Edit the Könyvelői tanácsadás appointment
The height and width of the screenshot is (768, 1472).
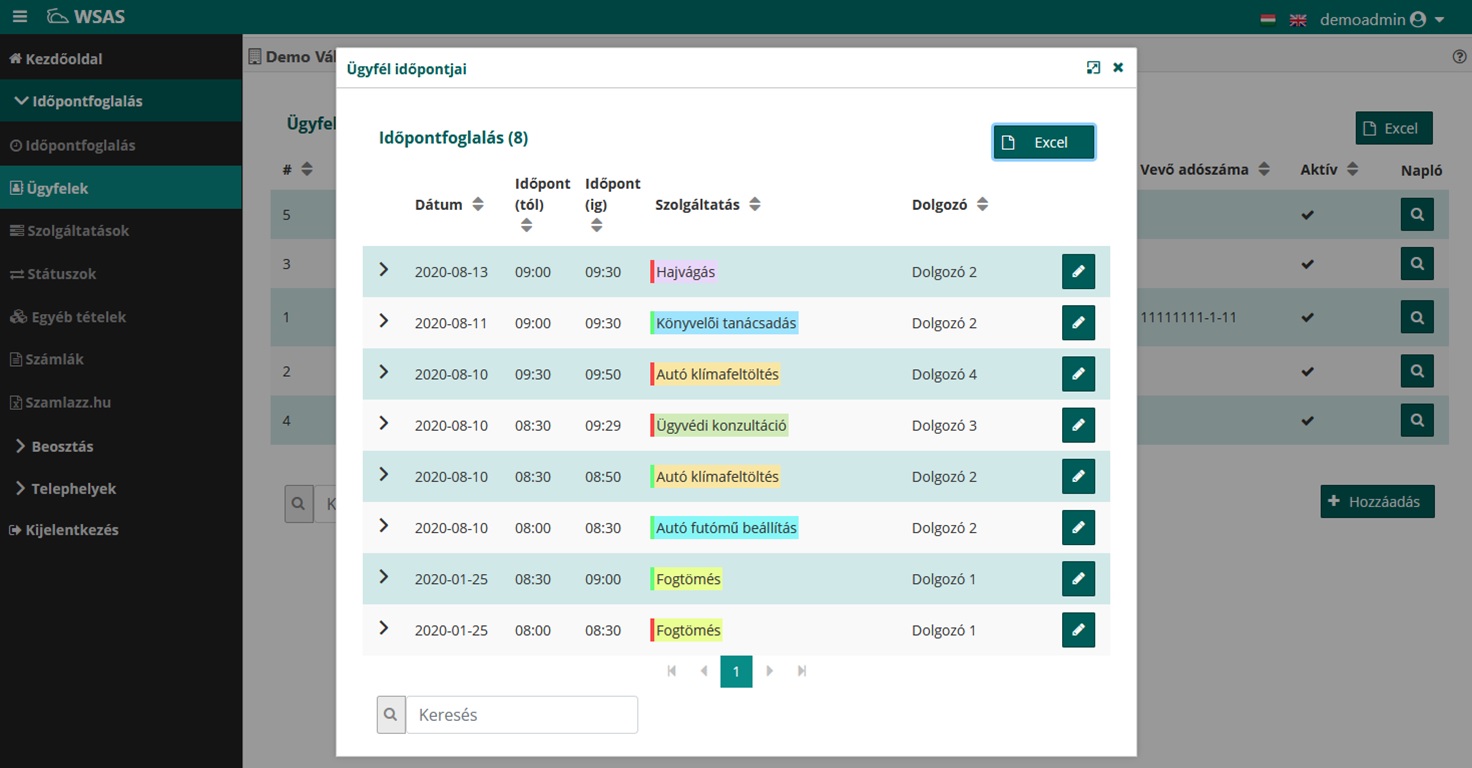[1078, 323]
